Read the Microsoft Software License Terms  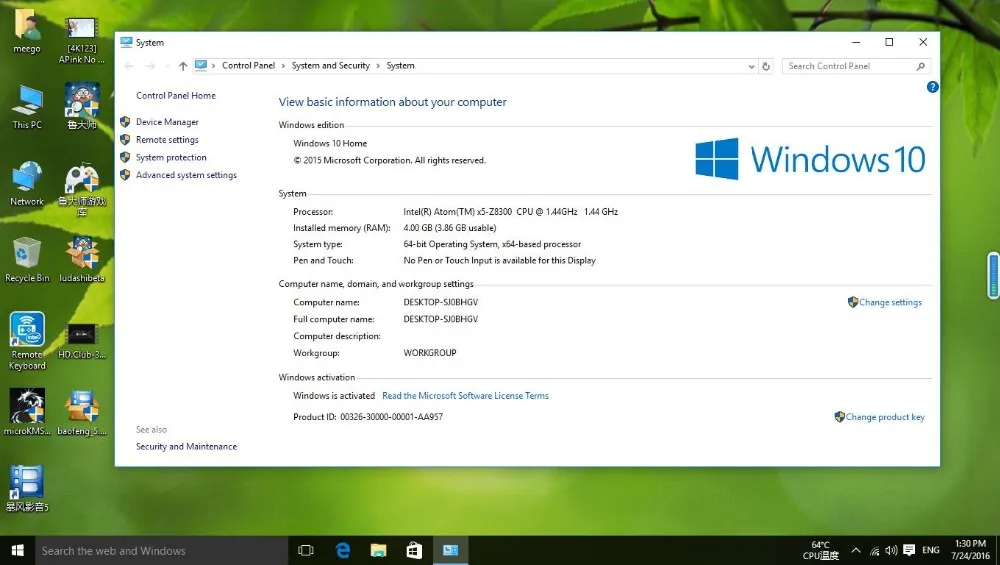click(x=465, y=395)
